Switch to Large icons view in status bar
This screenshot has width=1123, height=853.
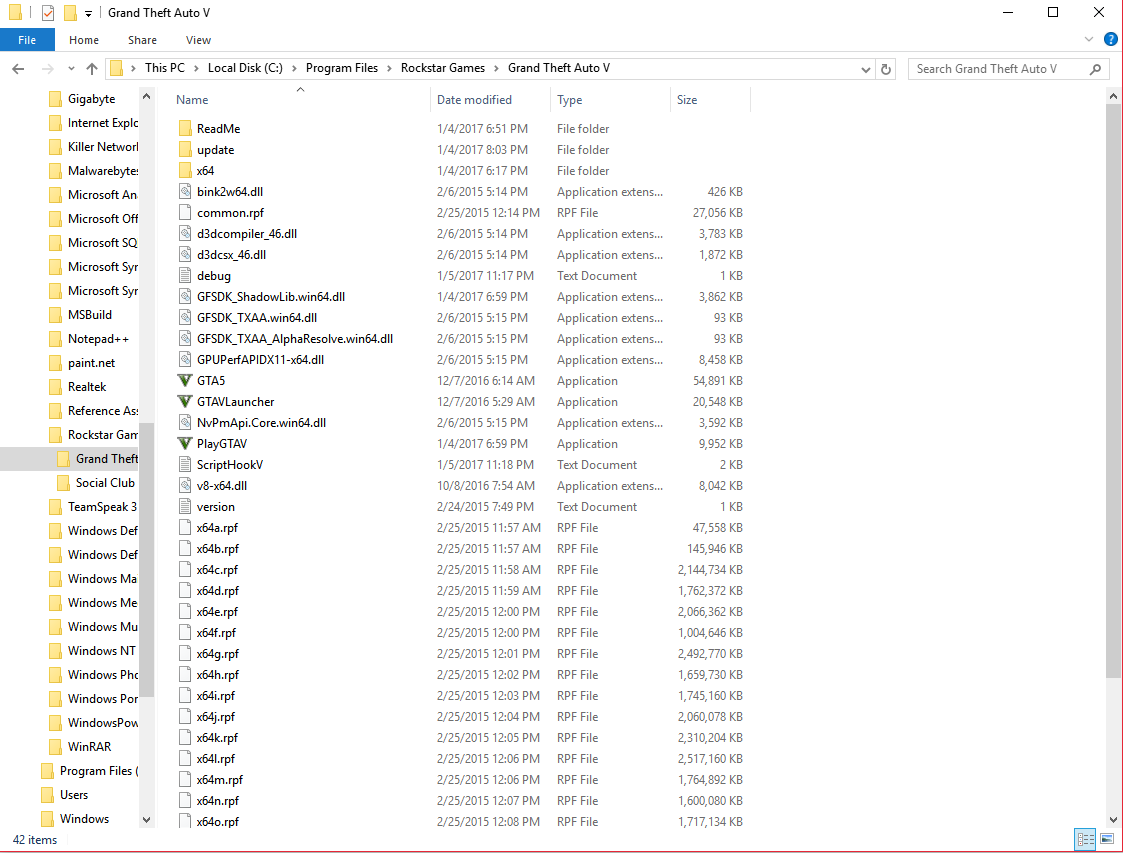pos(1107,839)
